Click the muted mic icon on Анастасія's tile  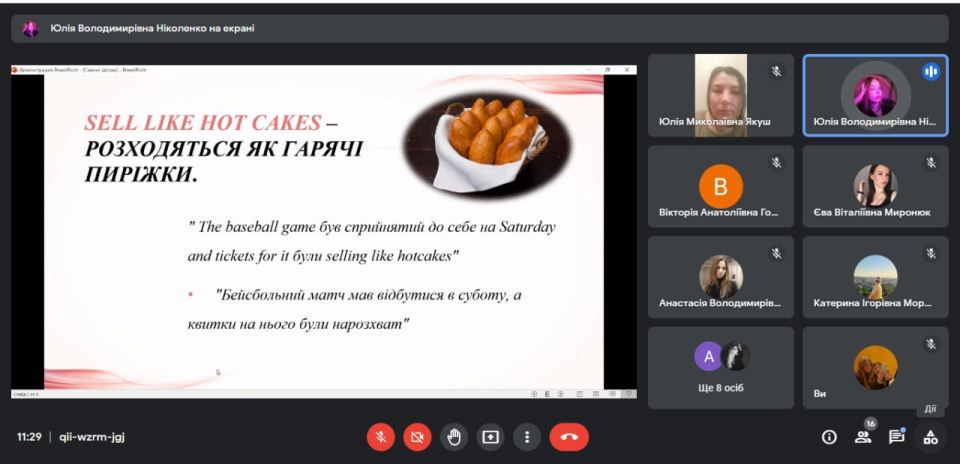pyautogui.click(x=776, y=253)
